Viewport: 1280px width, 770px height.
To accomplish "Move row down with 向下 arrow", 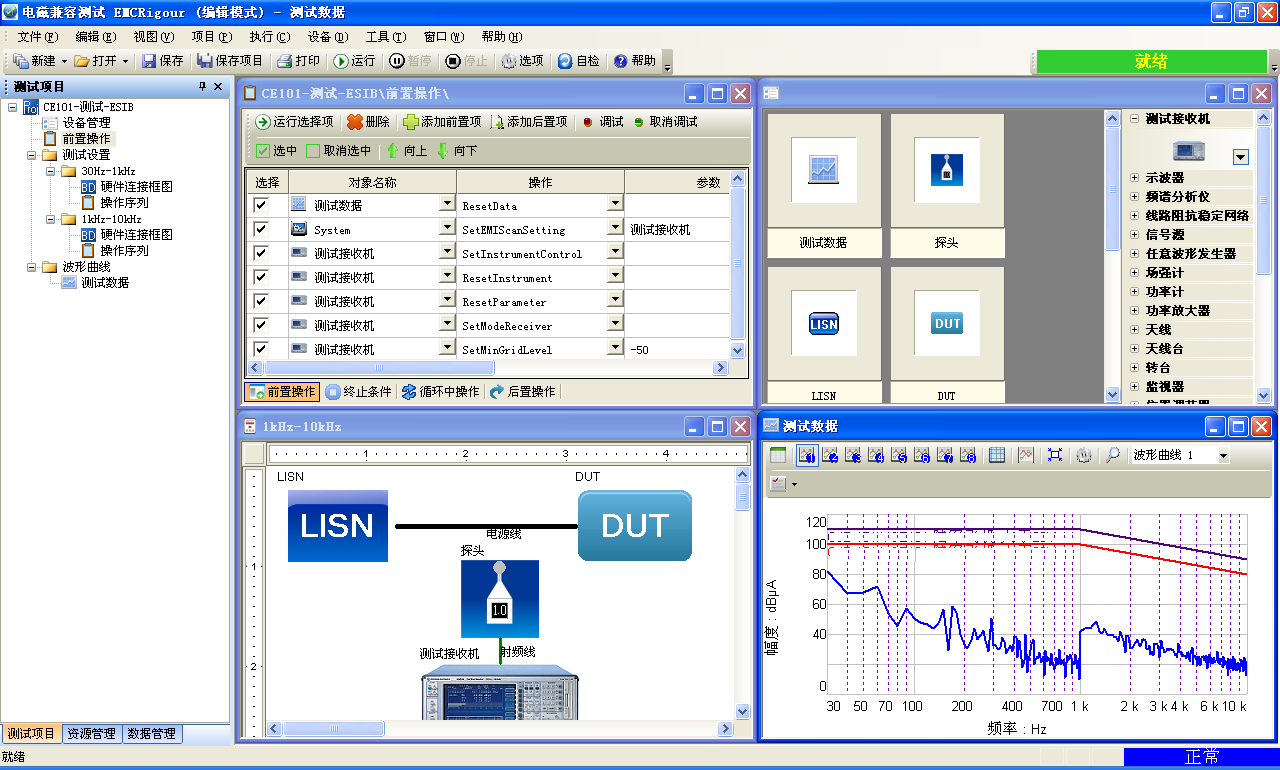I will [x=443, y=151].
